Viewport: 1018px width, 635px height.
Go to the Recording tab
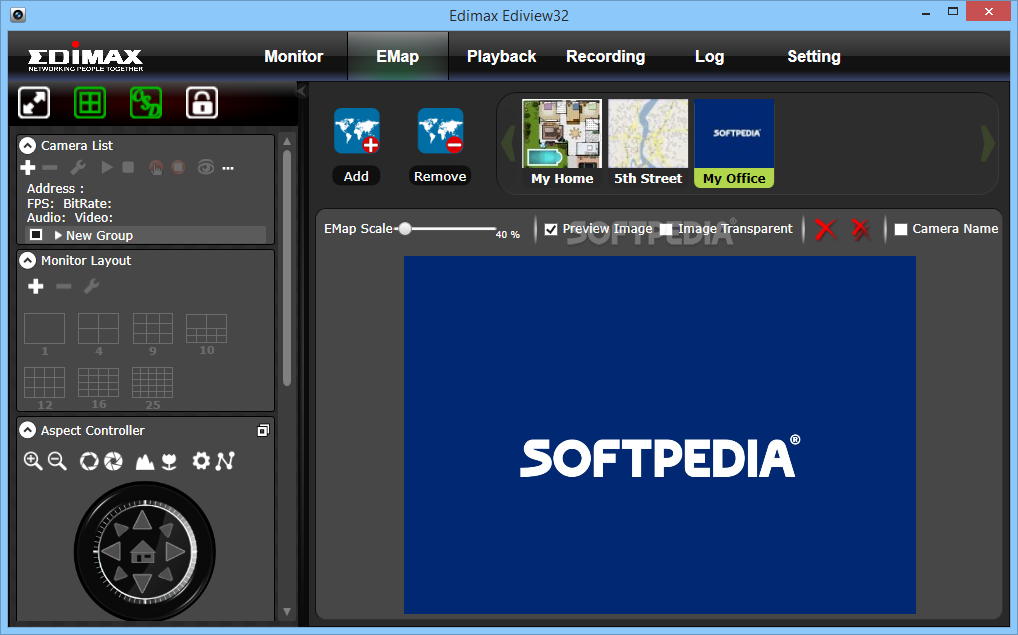tap(605, 56)
